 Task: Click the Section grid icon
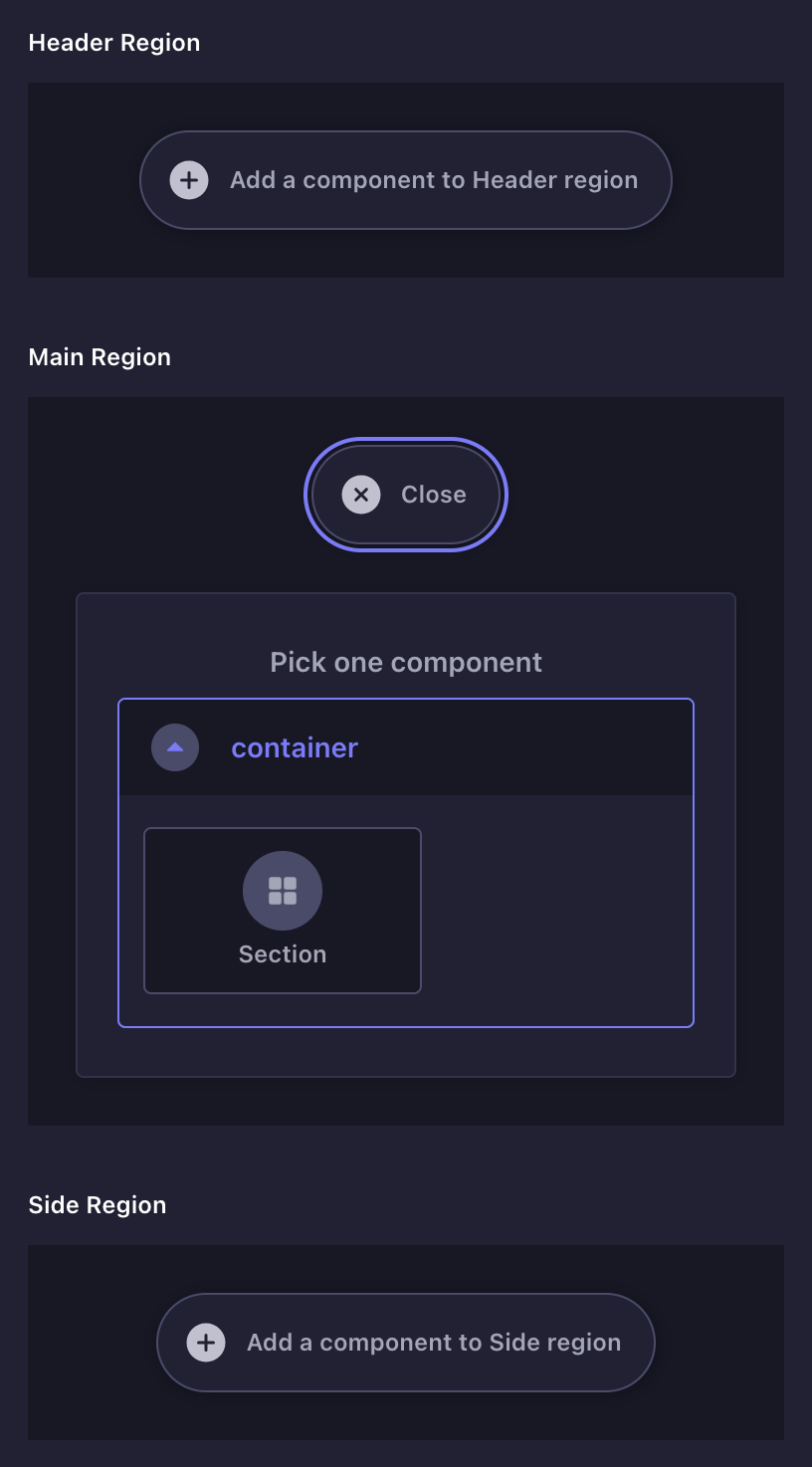[283, 890]
